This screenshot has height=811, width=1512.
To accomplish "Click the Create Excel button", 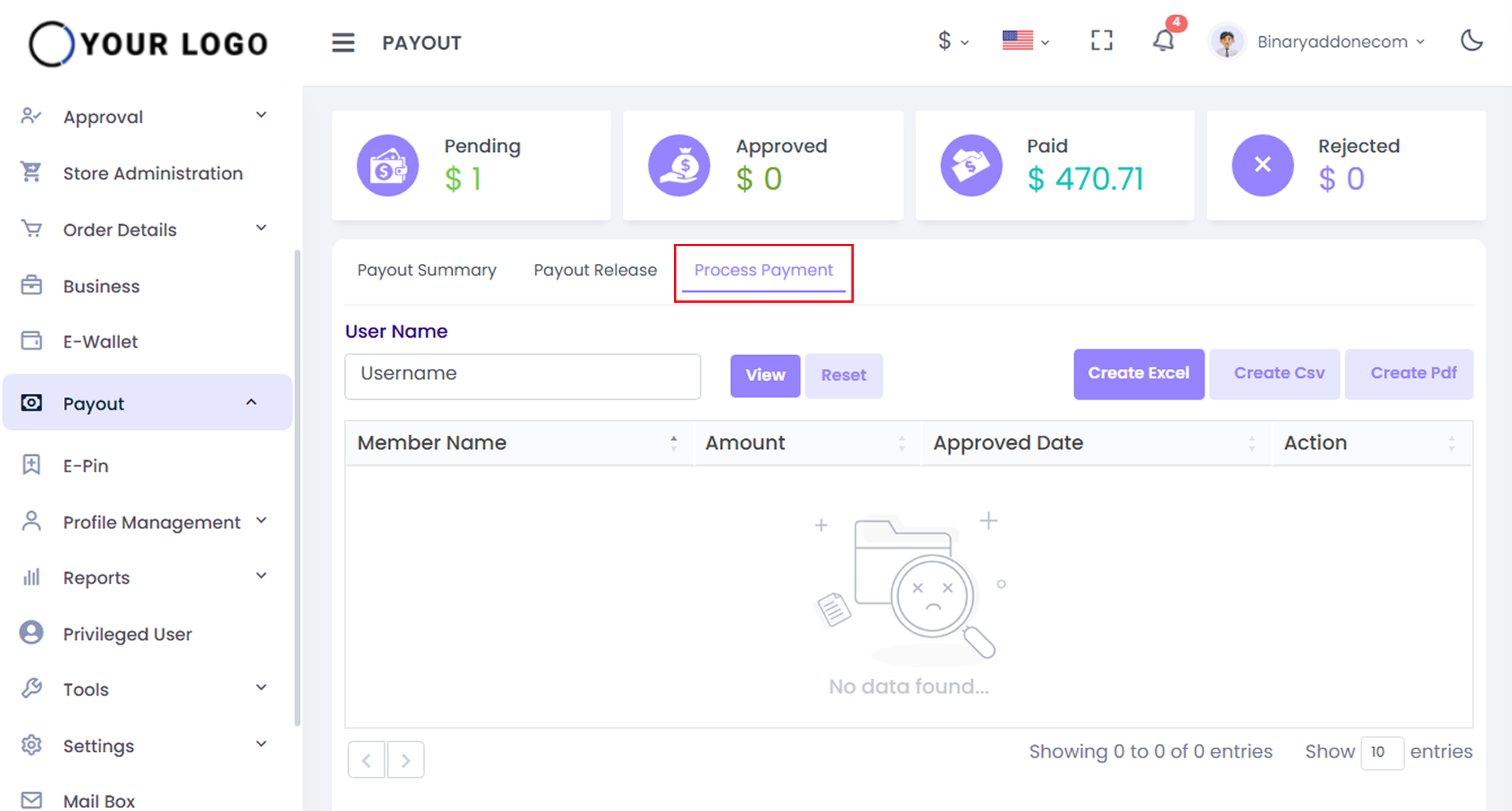I will point(1139,373).
